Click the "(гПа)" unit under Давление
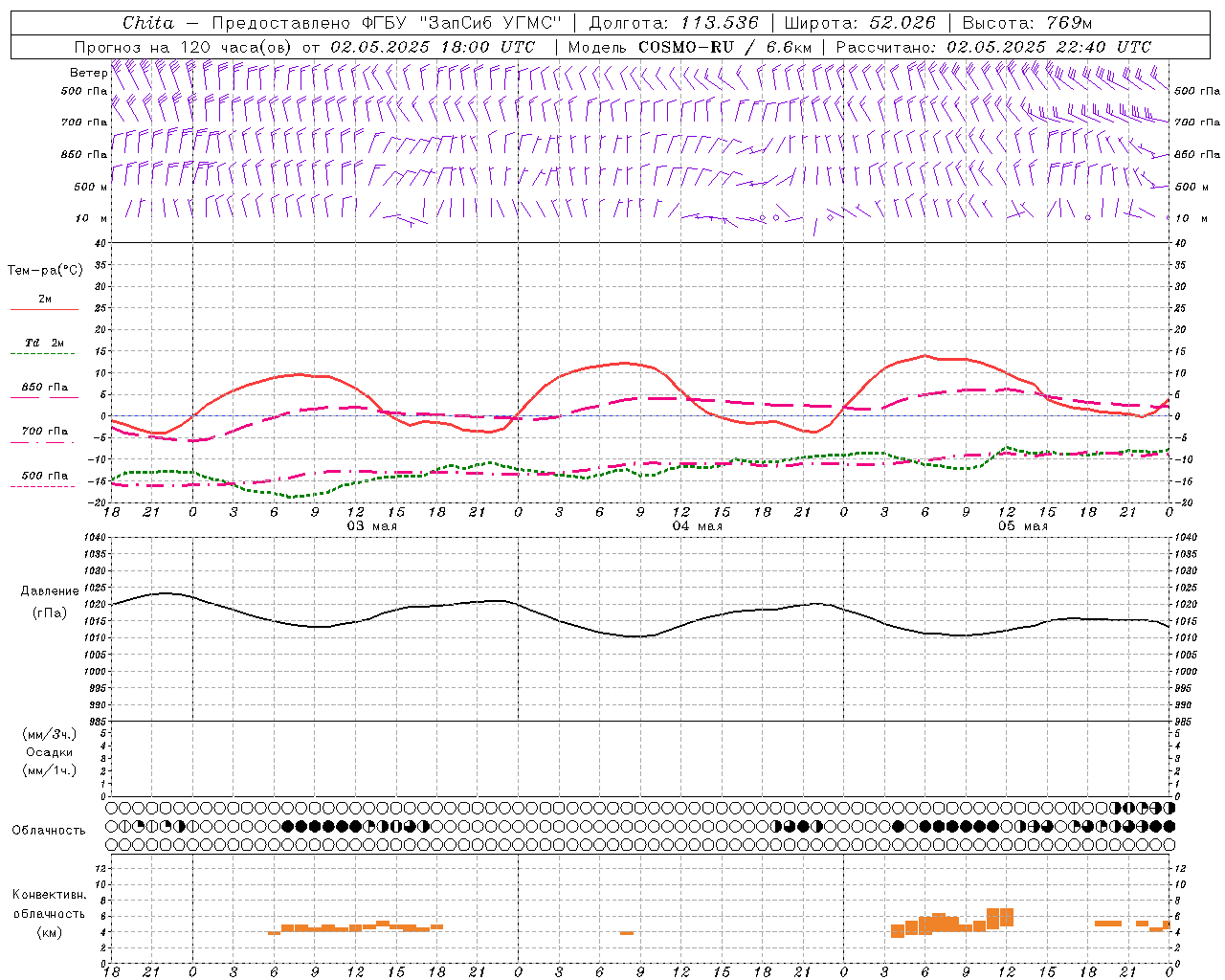 click(x=50, y=612)
